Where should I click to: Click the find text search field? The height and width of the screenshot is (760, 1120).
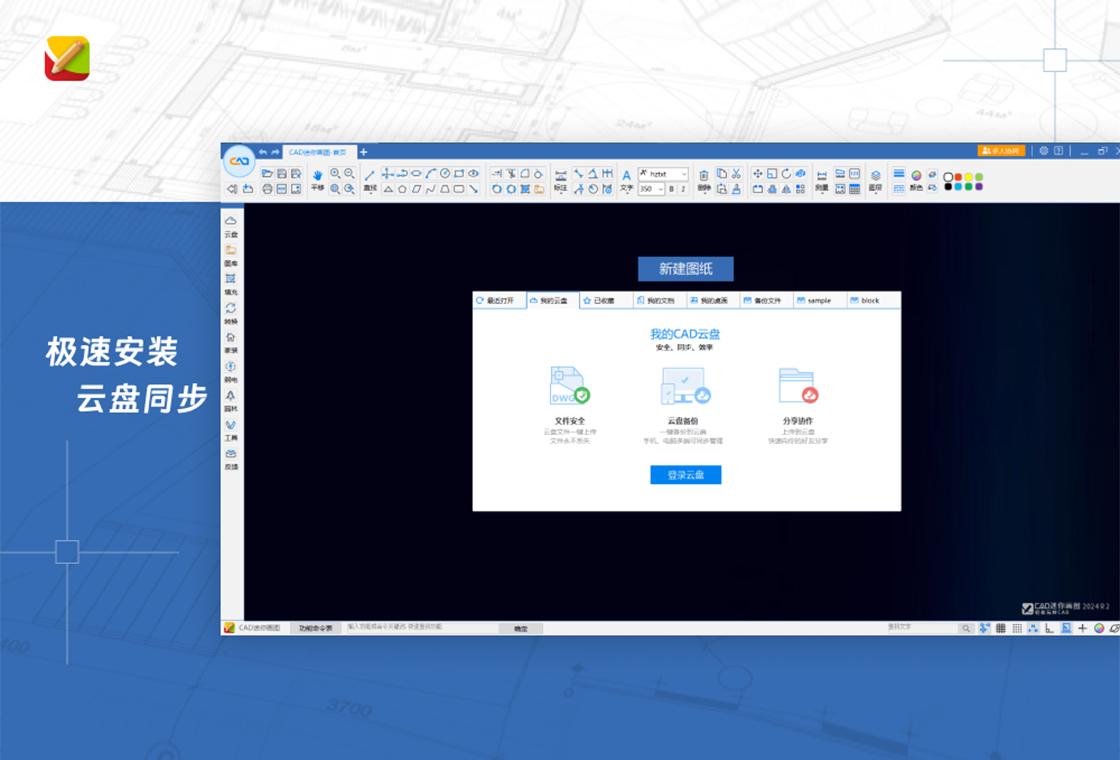tap(922, 628)
